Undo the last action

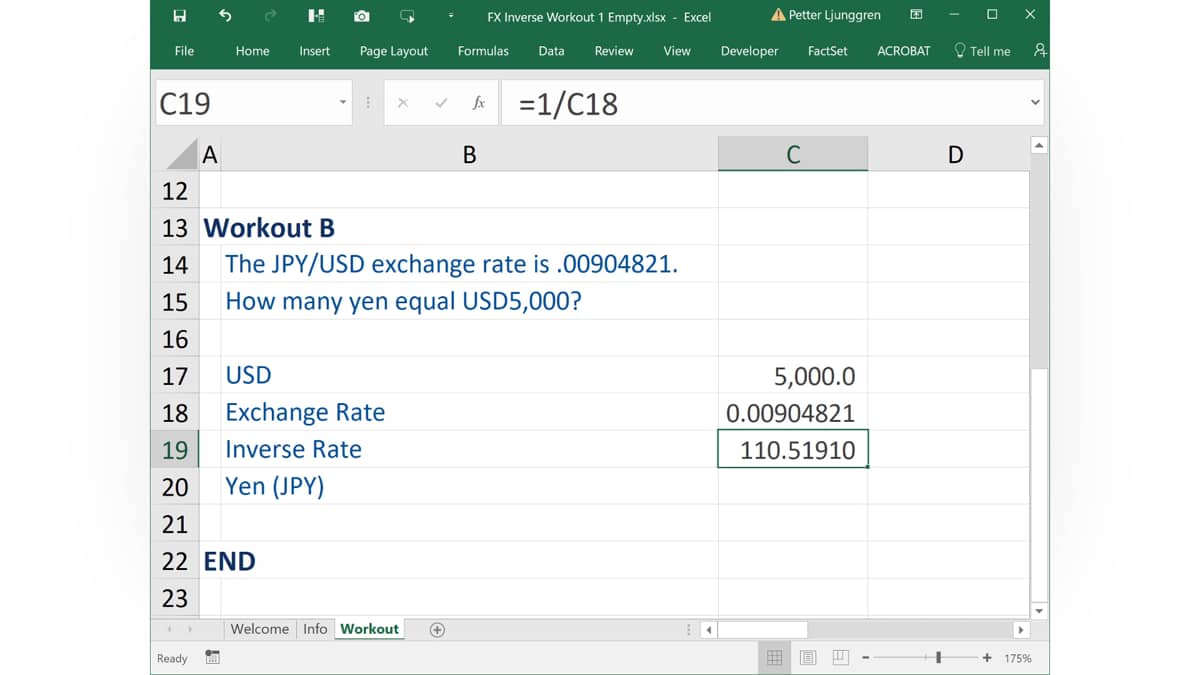click(225, 16)
